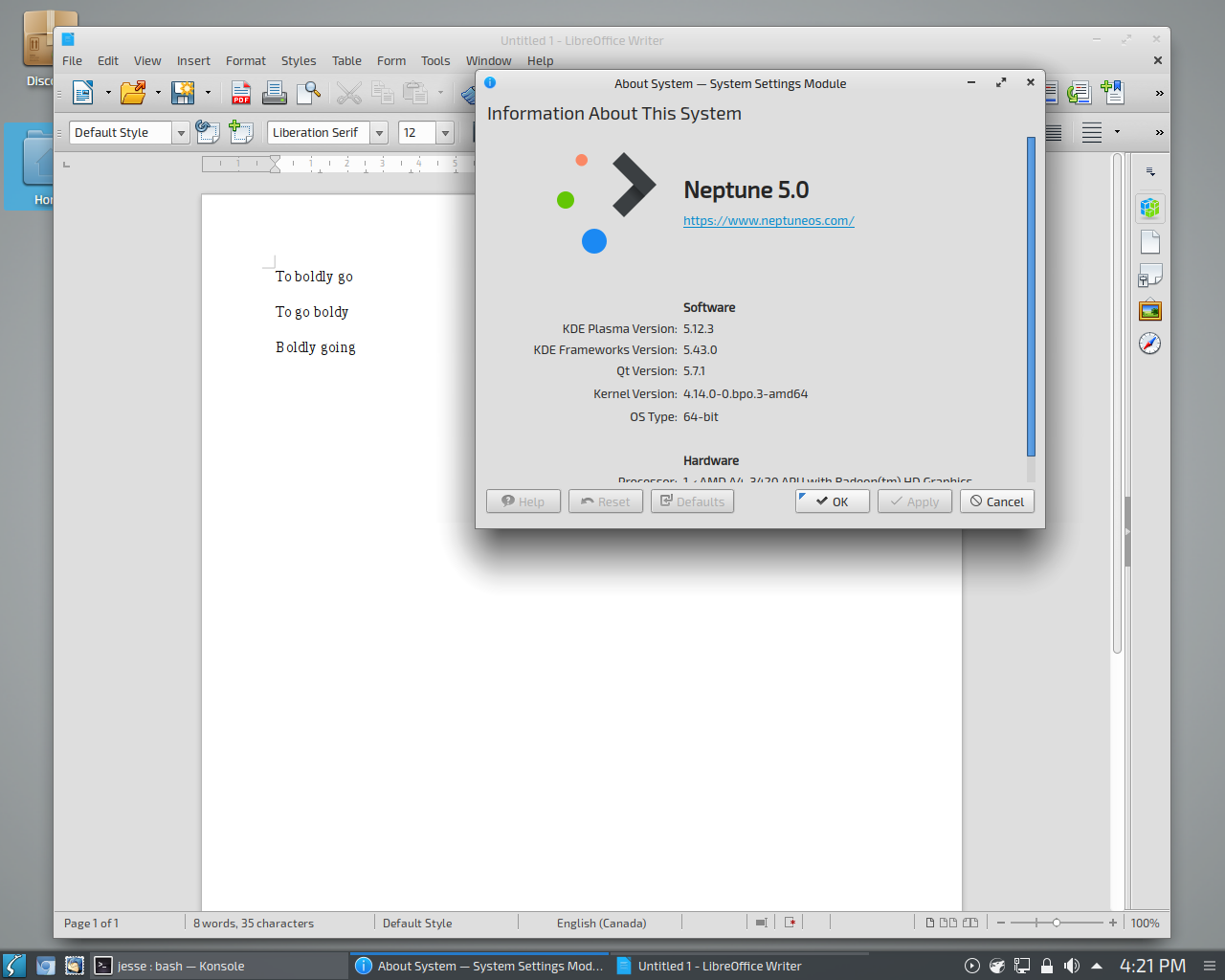Click the Paste clipboard icon in Writer
This screenshot has width=1225, height=980.
click(415, 93)
